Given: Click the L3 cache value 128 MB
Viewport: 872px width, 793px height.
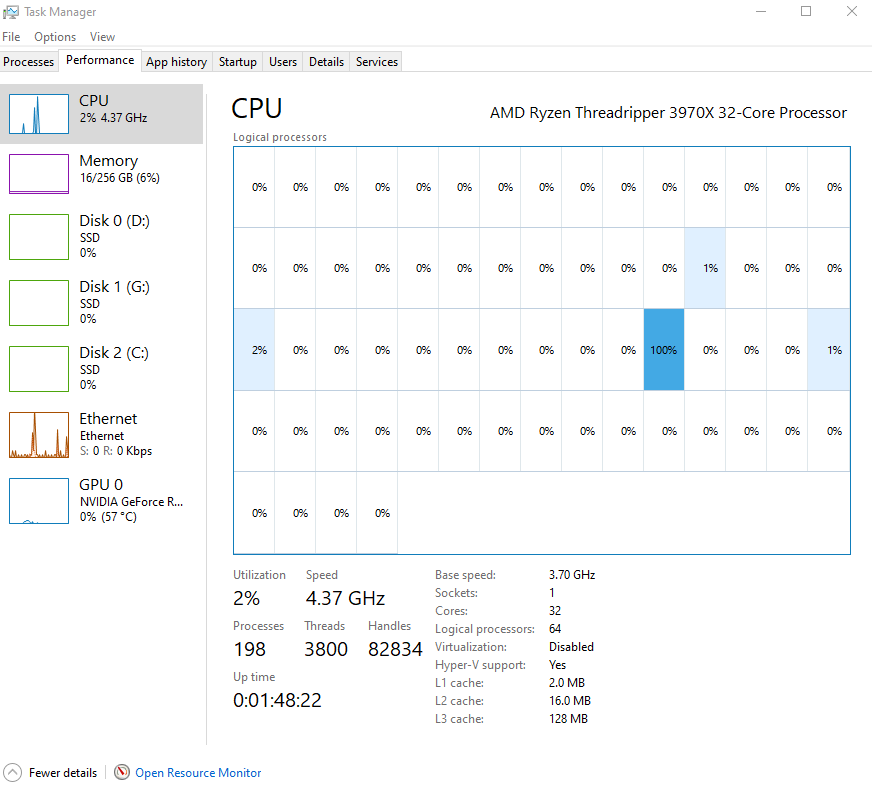Looking at the screenshot, I should (x=568, y=718).
